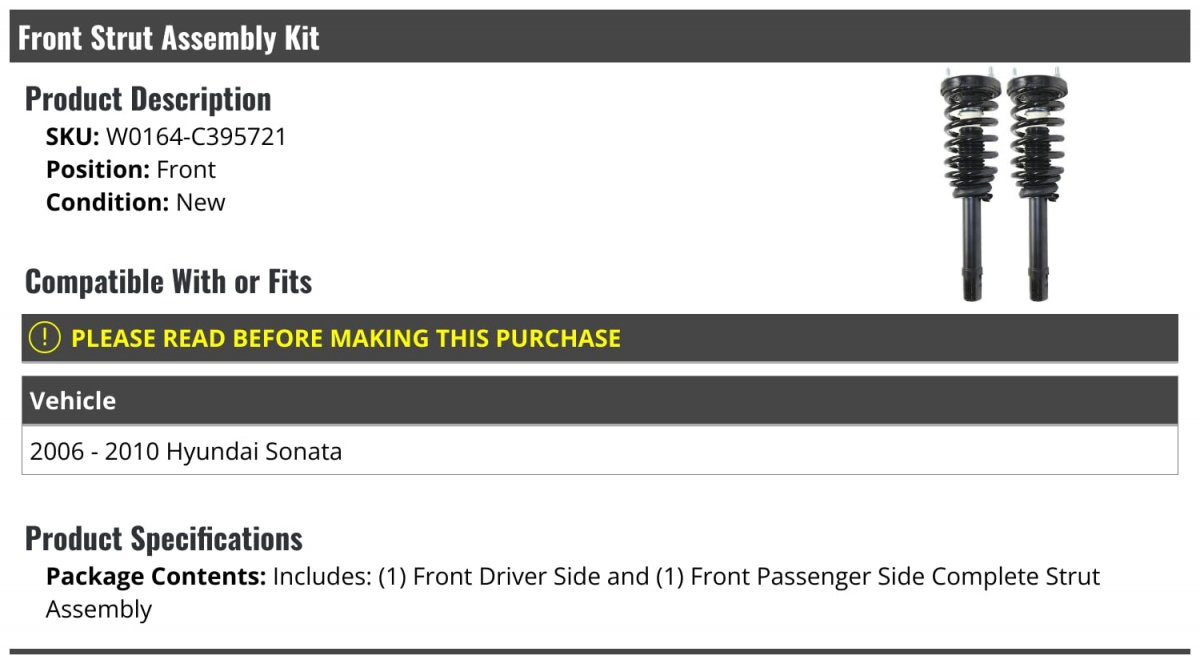Select the Vehicle table header
Image resolution: width=1200 pixels, height=664 pixels.
pos(73,401)
